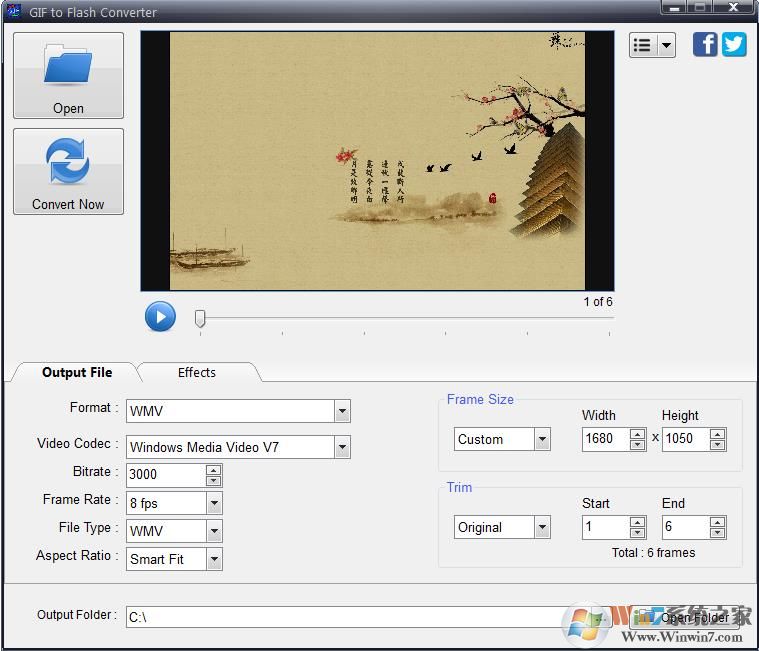Screen dimensions: 759x651
Task: Increase the Height with the up arrow
Action: point(717,434)
